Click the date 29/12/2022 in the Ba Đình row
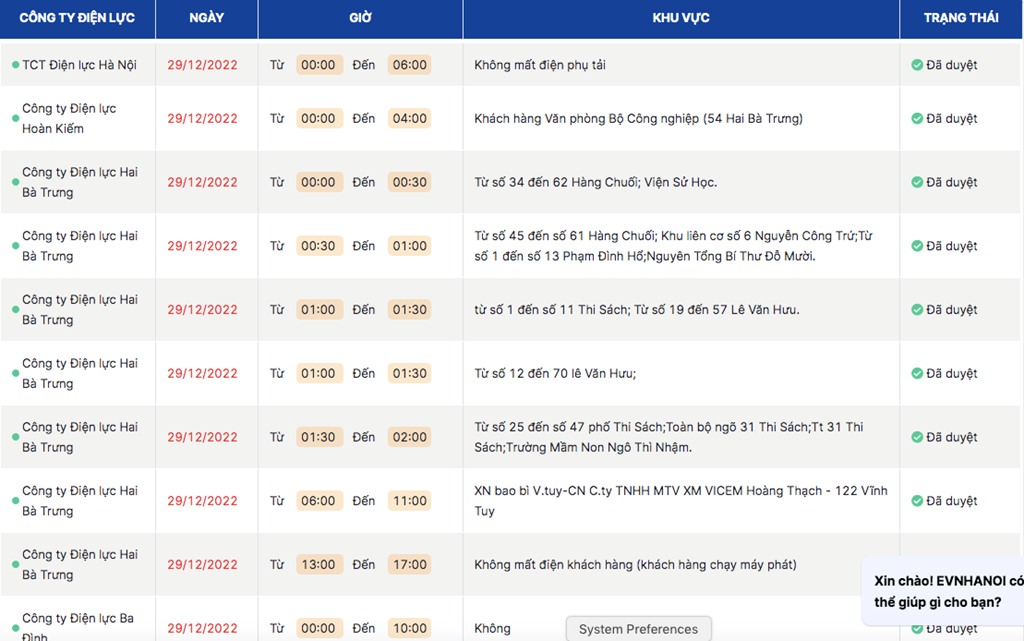This screenshot has width=1024, height=641. pyautogui.click(x=202, y=628)
